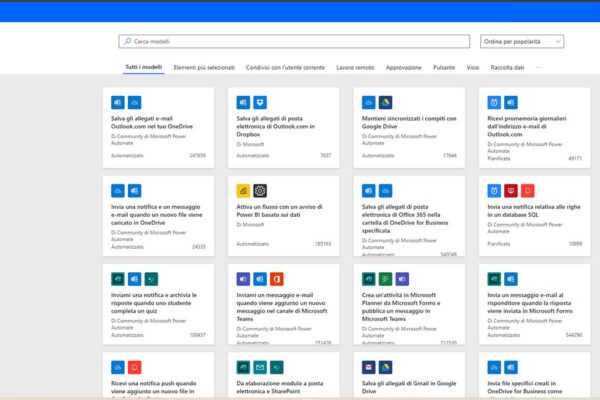Click Outlook icon on OneDrive attachments card
Viewport: 600px width, 400px height.
click(x=117, y=102)
